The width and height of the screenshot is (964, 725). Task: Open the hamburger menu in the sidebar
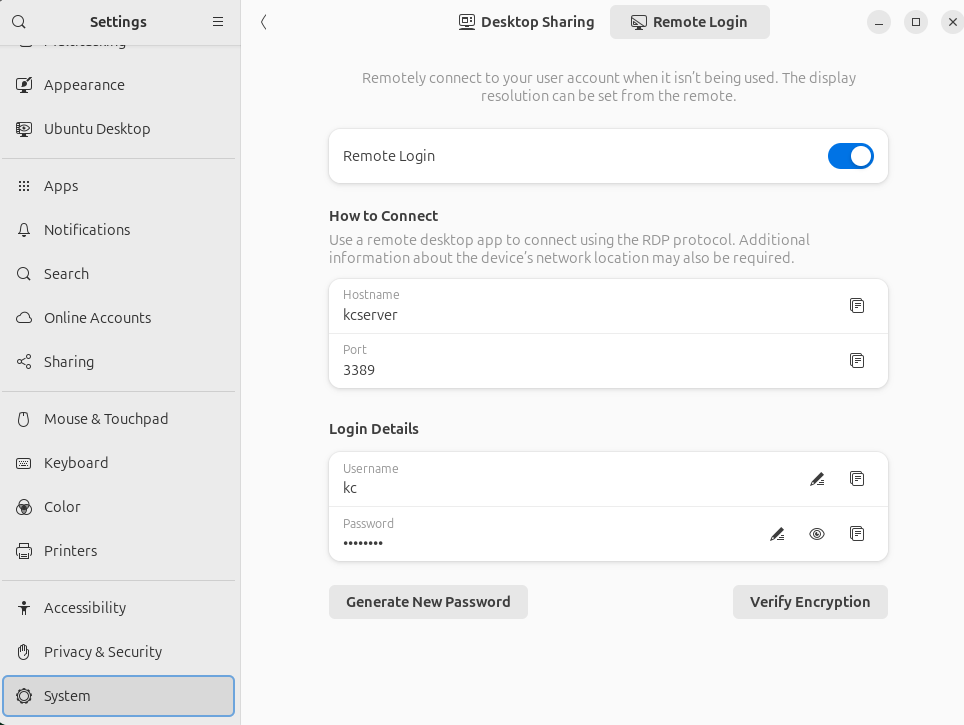click(x=218, y=21)
